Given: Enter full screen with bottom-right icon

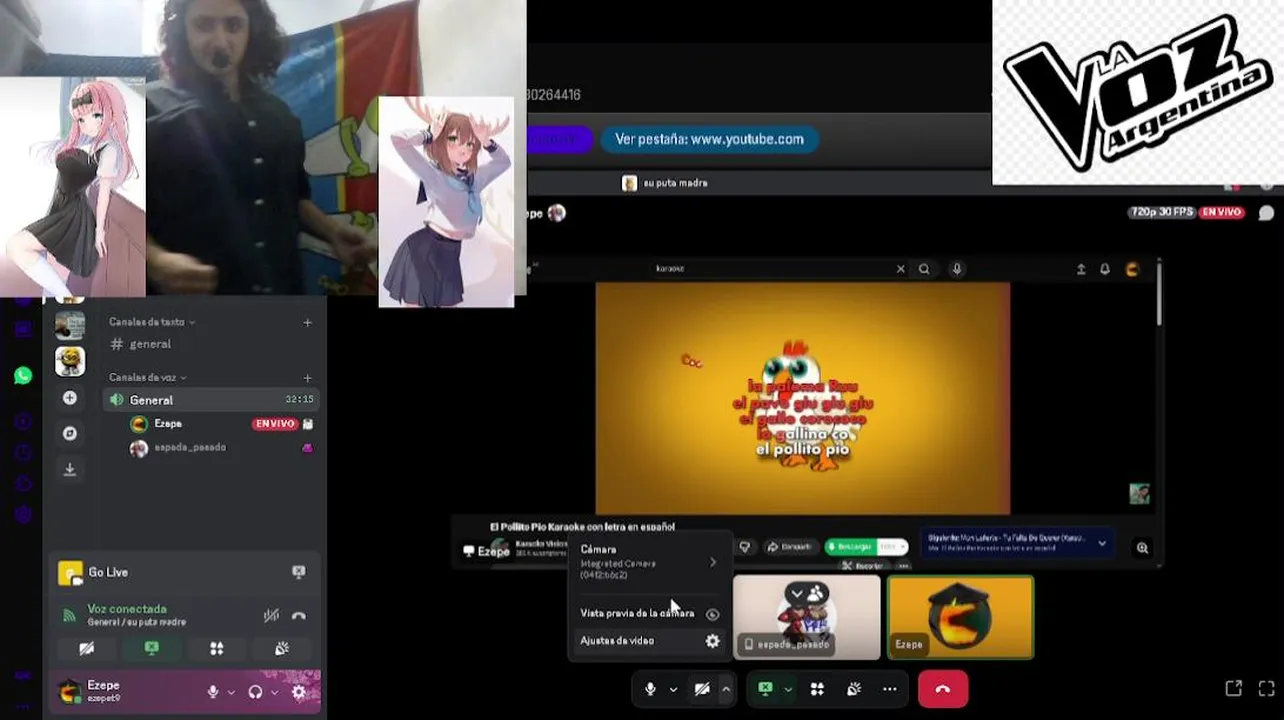Looking at the screenshot, I should [x=1266, y=689].
